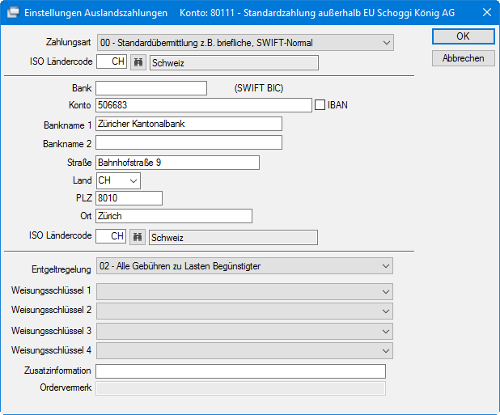Click the binoculars lookup icon beside the ISO Ländercode field under Ort
This screenshot has width=500, height=415.
[137, 237]
